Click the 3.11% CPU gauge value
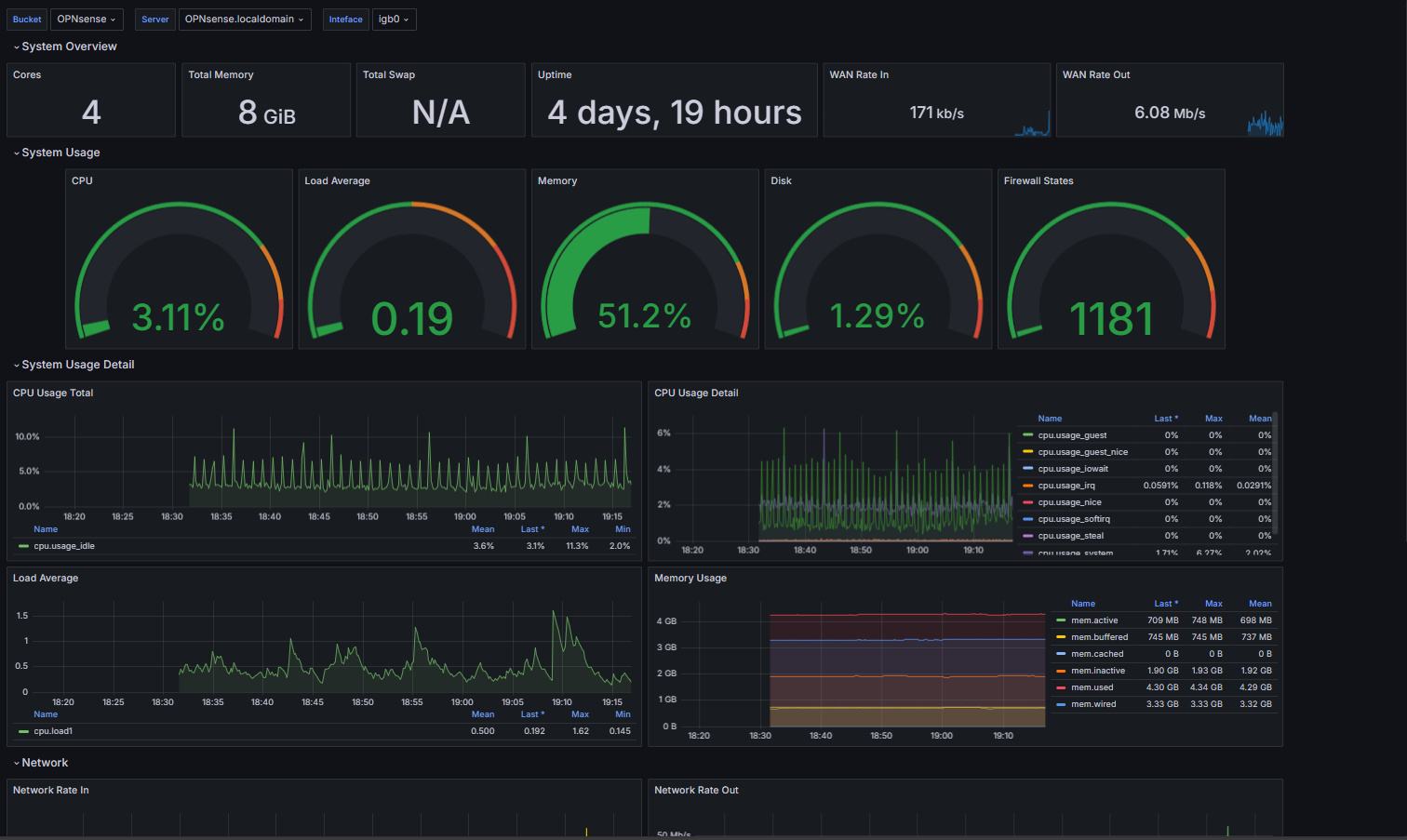This screenshot has height=840, width=1407. click(178, 318)
